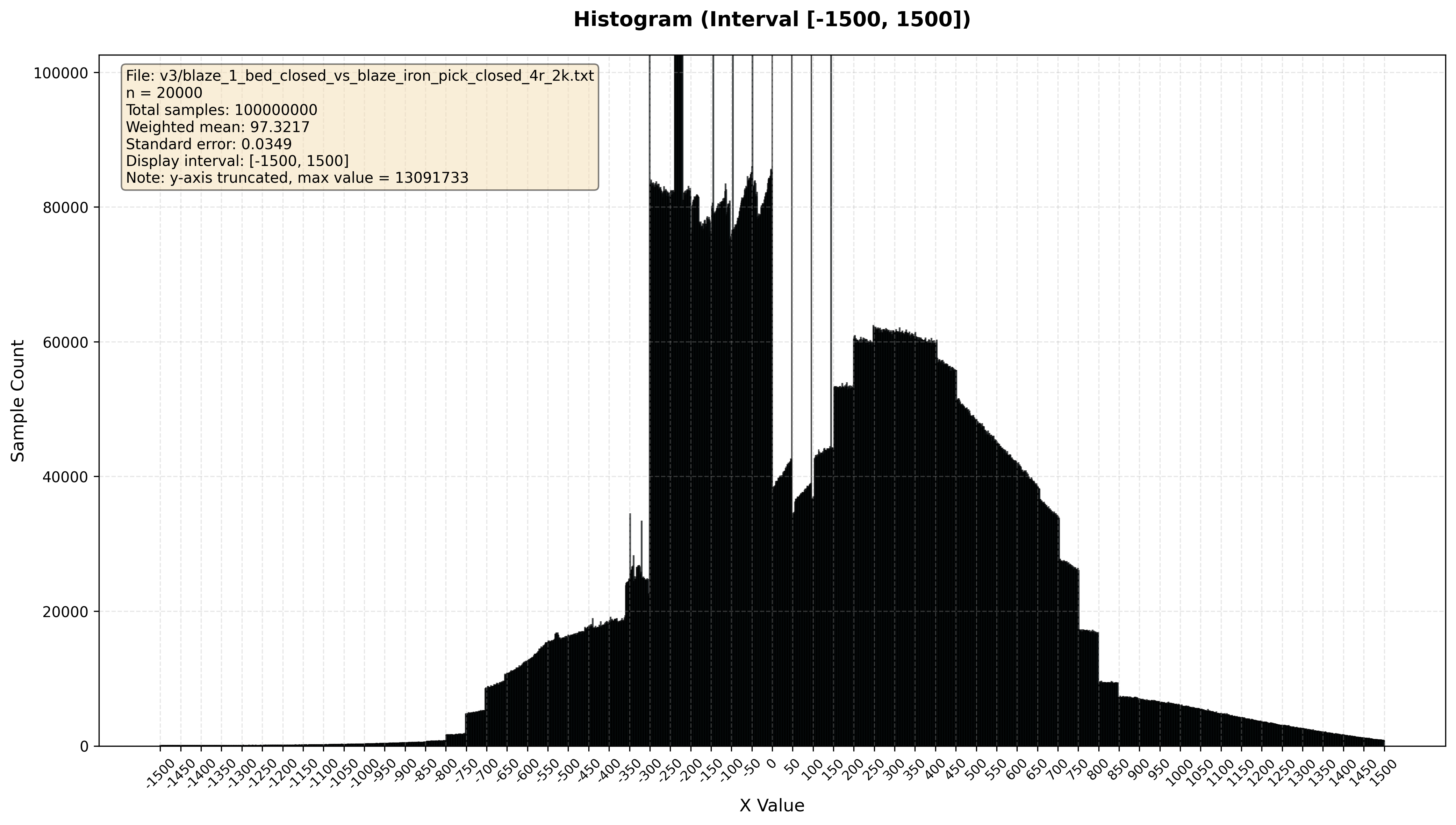
Task: Click the Standard error 0.0349 text
Action: 209,144
